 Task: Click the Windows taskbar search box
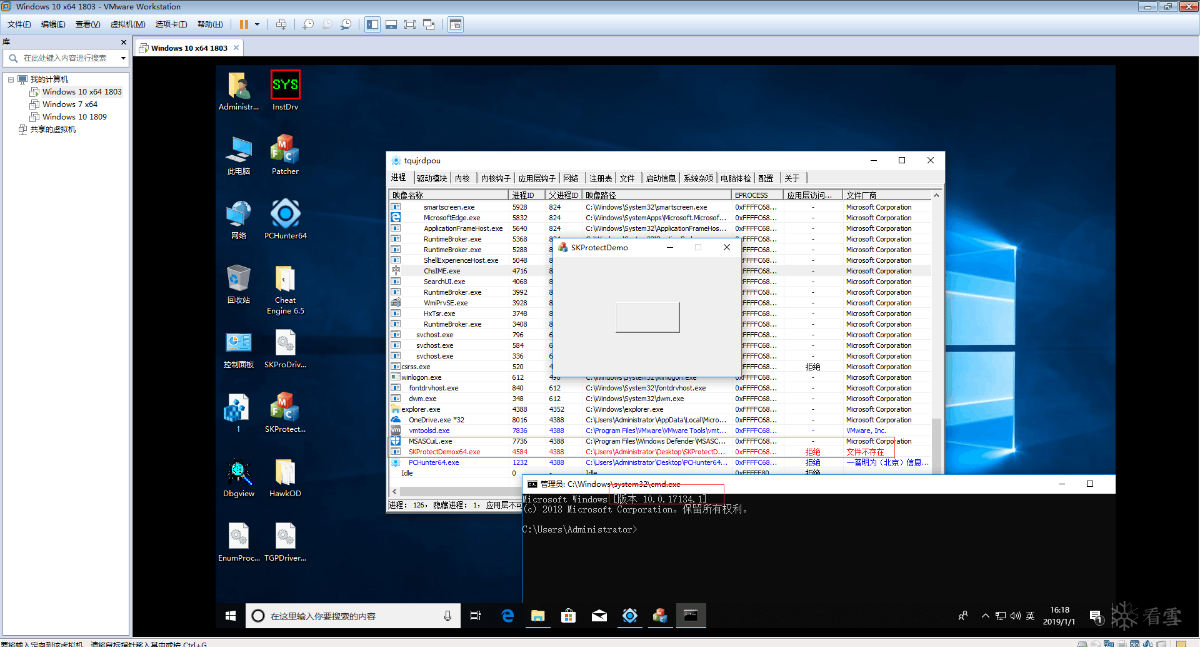(353, 615)
